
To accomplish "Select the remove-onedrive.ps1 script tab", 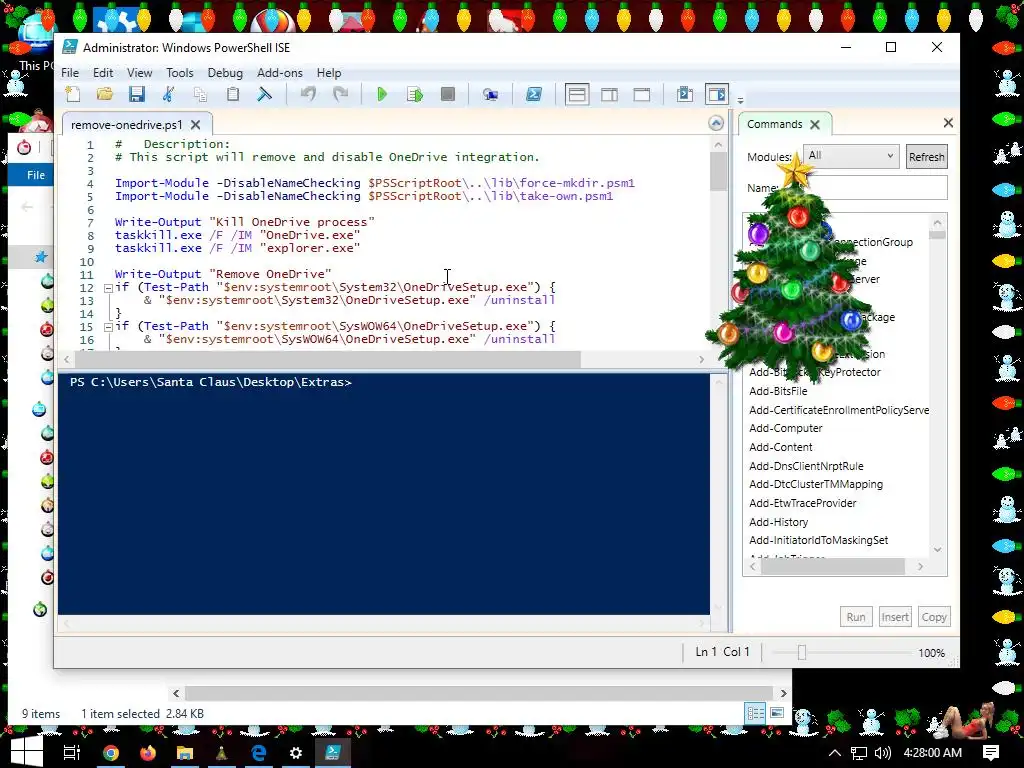I will [x=127, y=124].
